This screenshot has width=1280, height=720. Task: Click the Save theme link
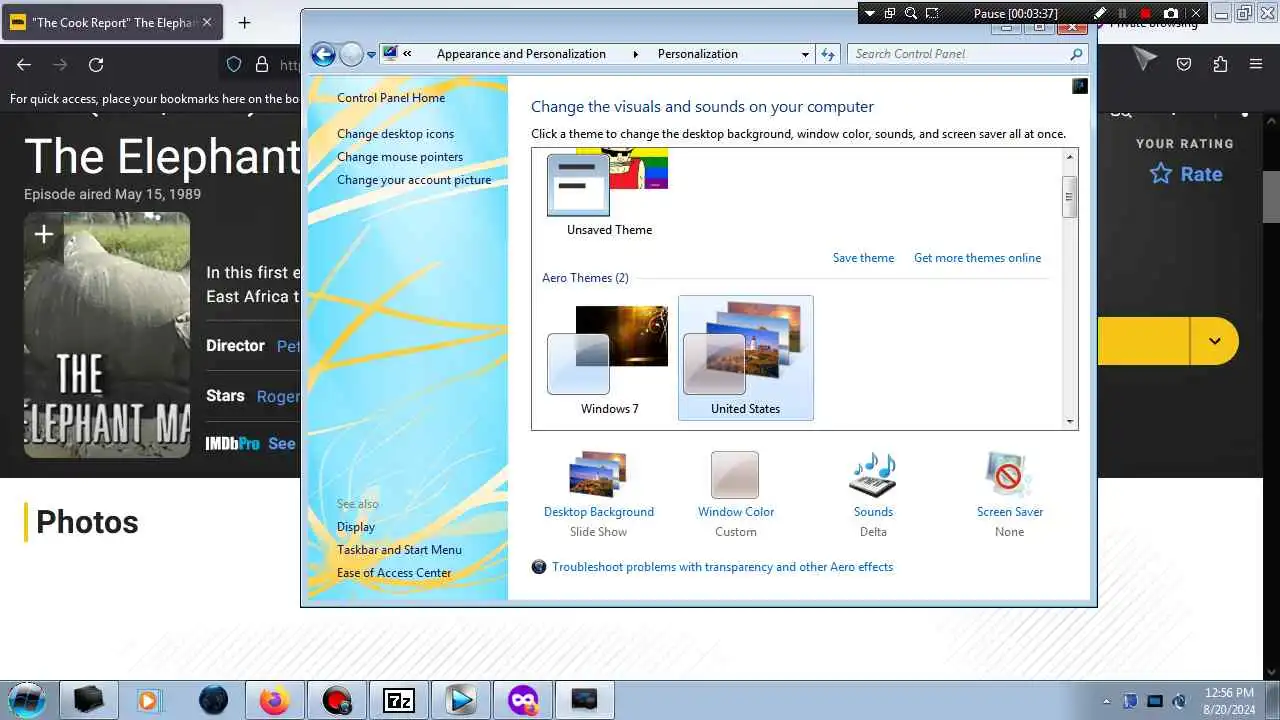pyautogui.click(x=863, y=258)
